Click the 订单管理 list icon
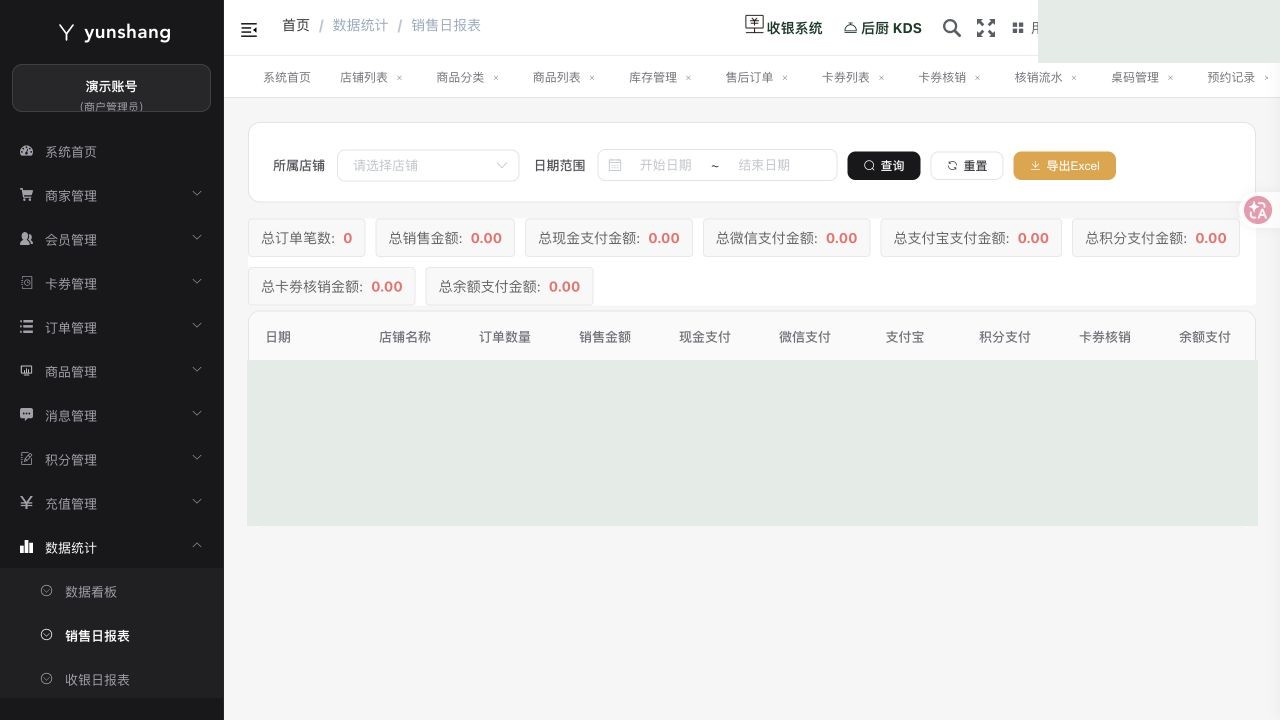1280x720 pixels. (x=27, y=327)
